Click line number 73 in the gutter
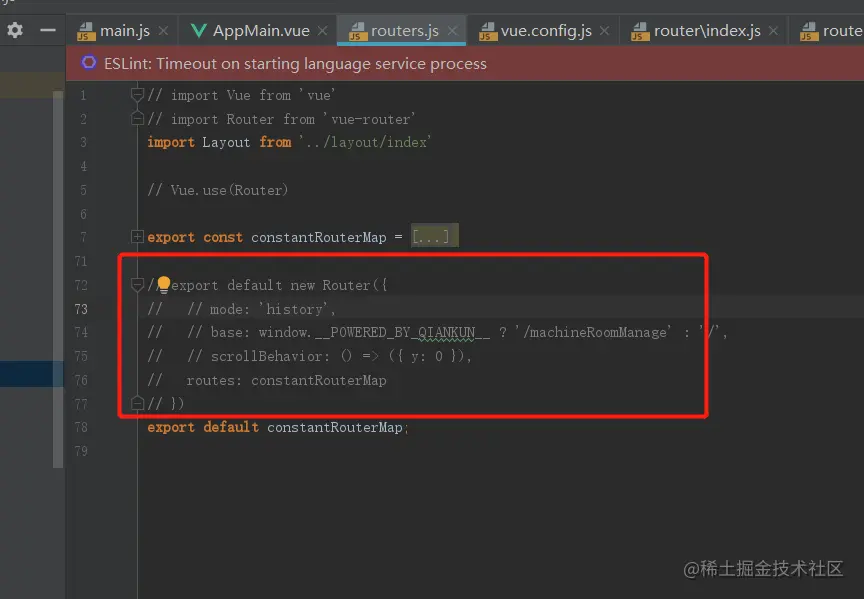The height and width of the screenshot is (599, 864). pos(81,309)
